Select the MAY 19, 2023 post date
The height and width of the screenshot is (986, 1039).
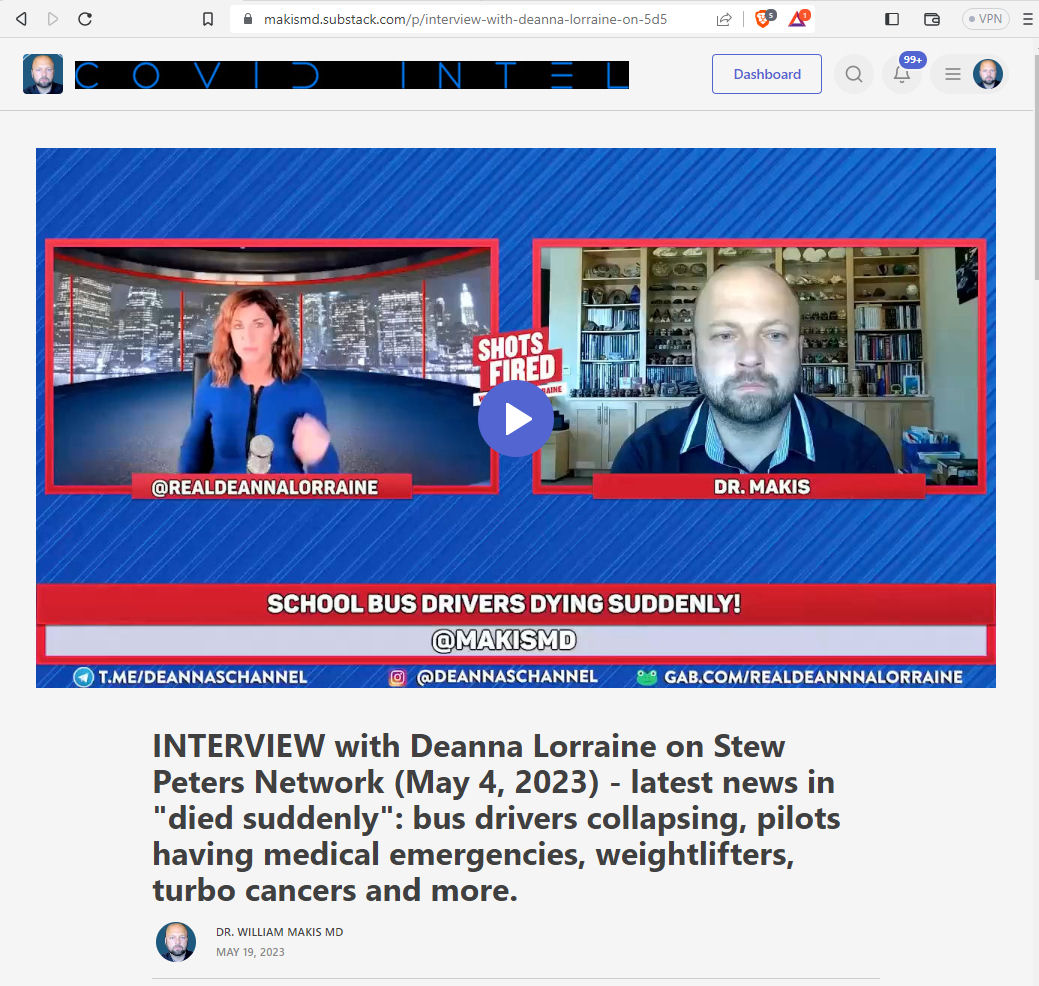(x=250, y=952)
